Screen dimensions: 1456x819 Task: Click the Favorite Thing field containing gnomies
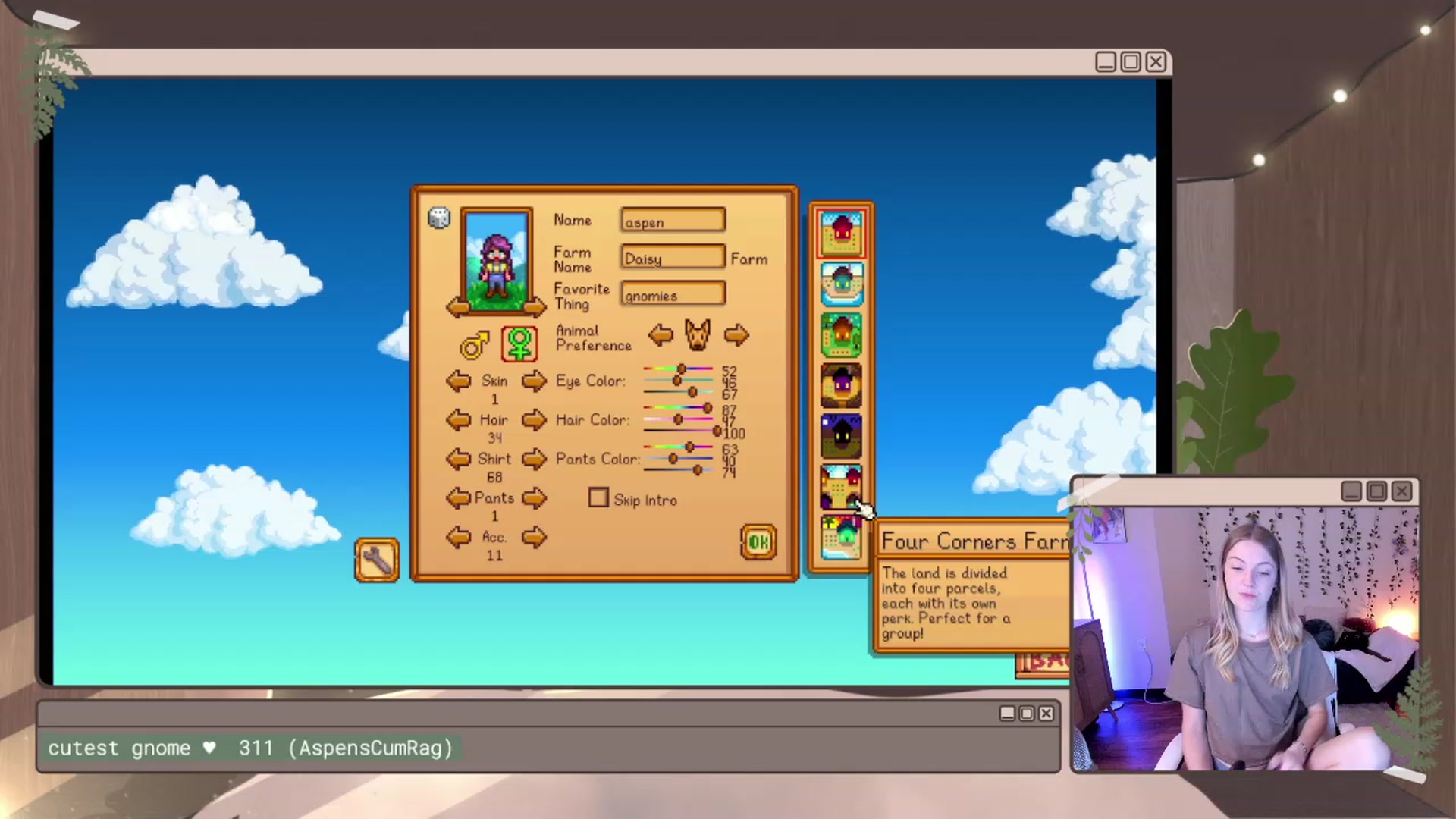[x=673, y=294]
